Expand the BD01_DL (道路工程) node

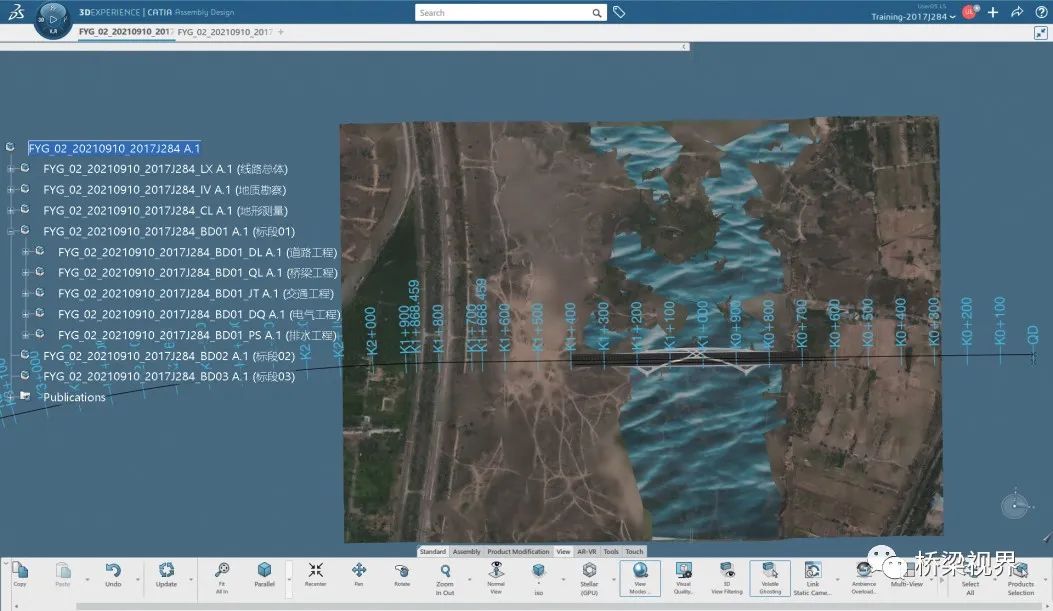click(x=26, y=252)
